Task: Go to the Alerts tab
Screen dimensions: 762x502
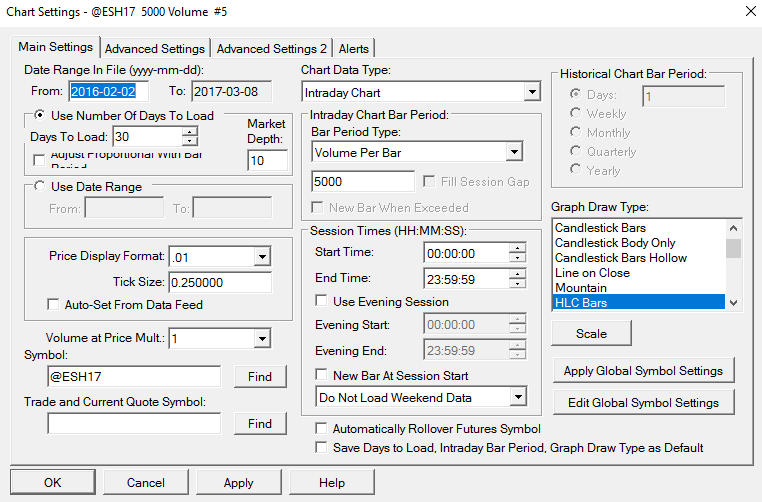Action: [x=354, y=49]
